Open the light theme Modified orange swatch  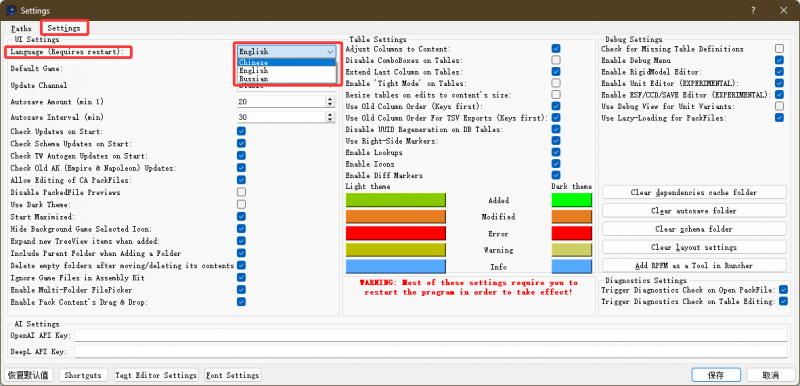click(395, 217)
